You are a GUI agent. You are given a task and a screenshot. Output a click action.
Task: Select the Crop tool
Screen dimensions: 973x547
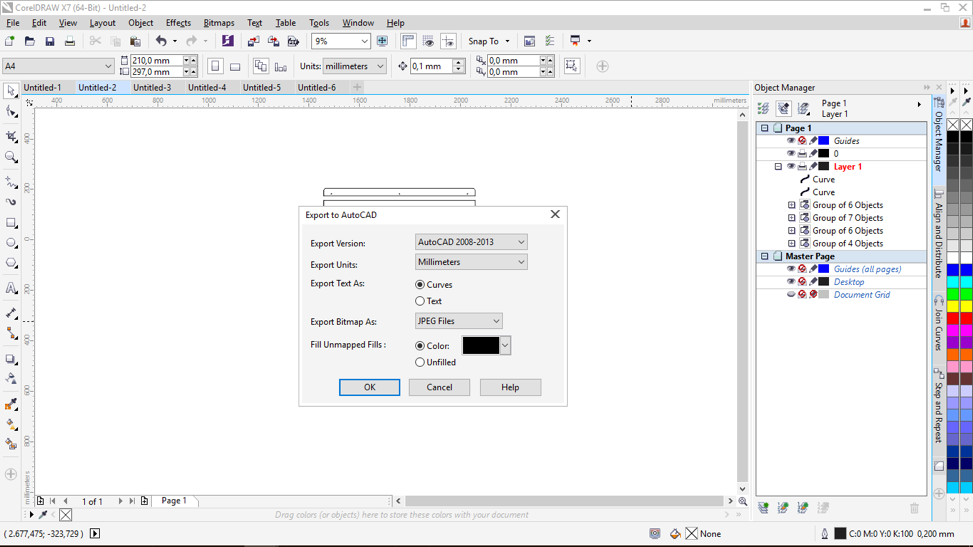pos(11,137)
